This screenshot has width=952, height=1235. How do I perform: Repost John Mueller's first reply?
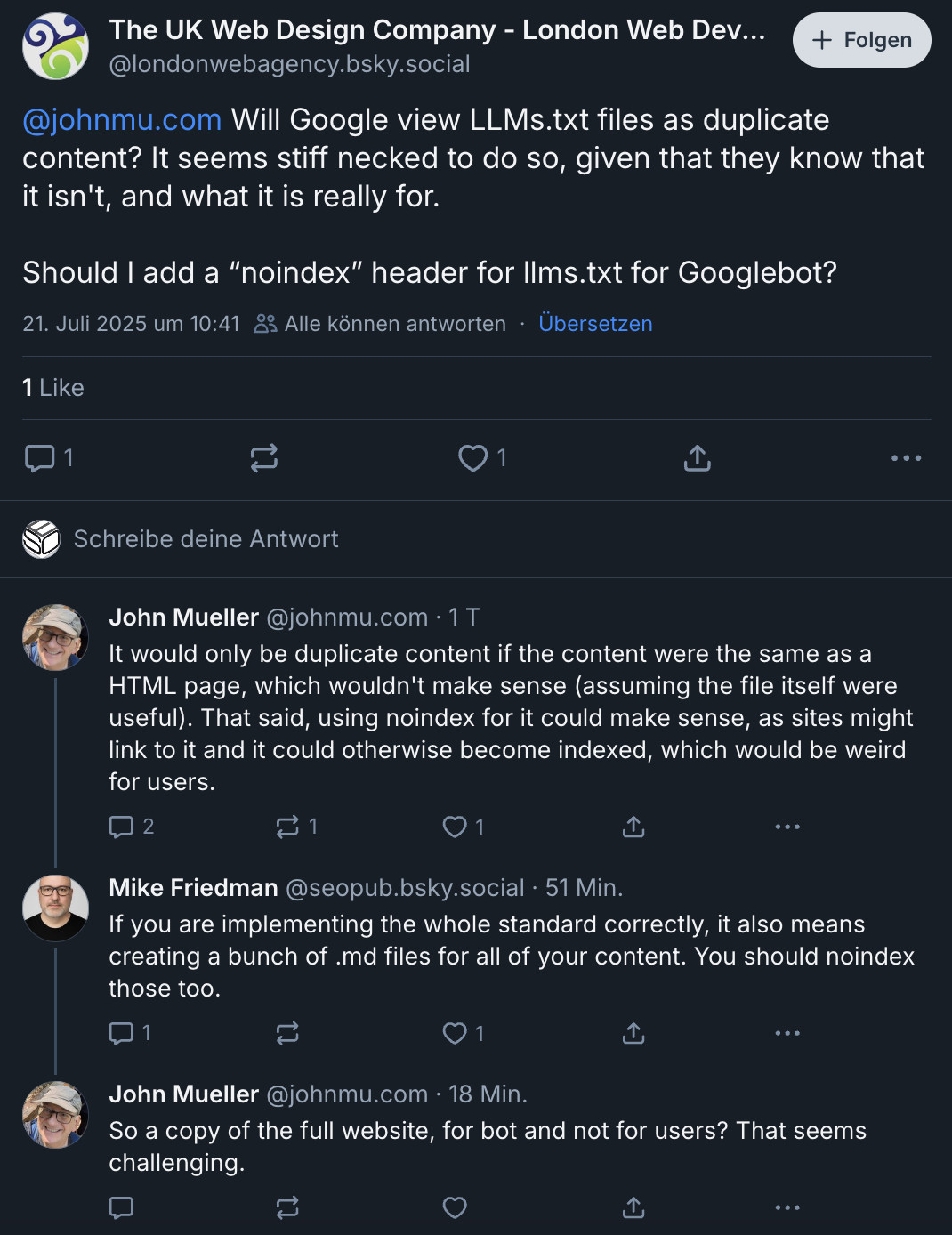point(287,827)
